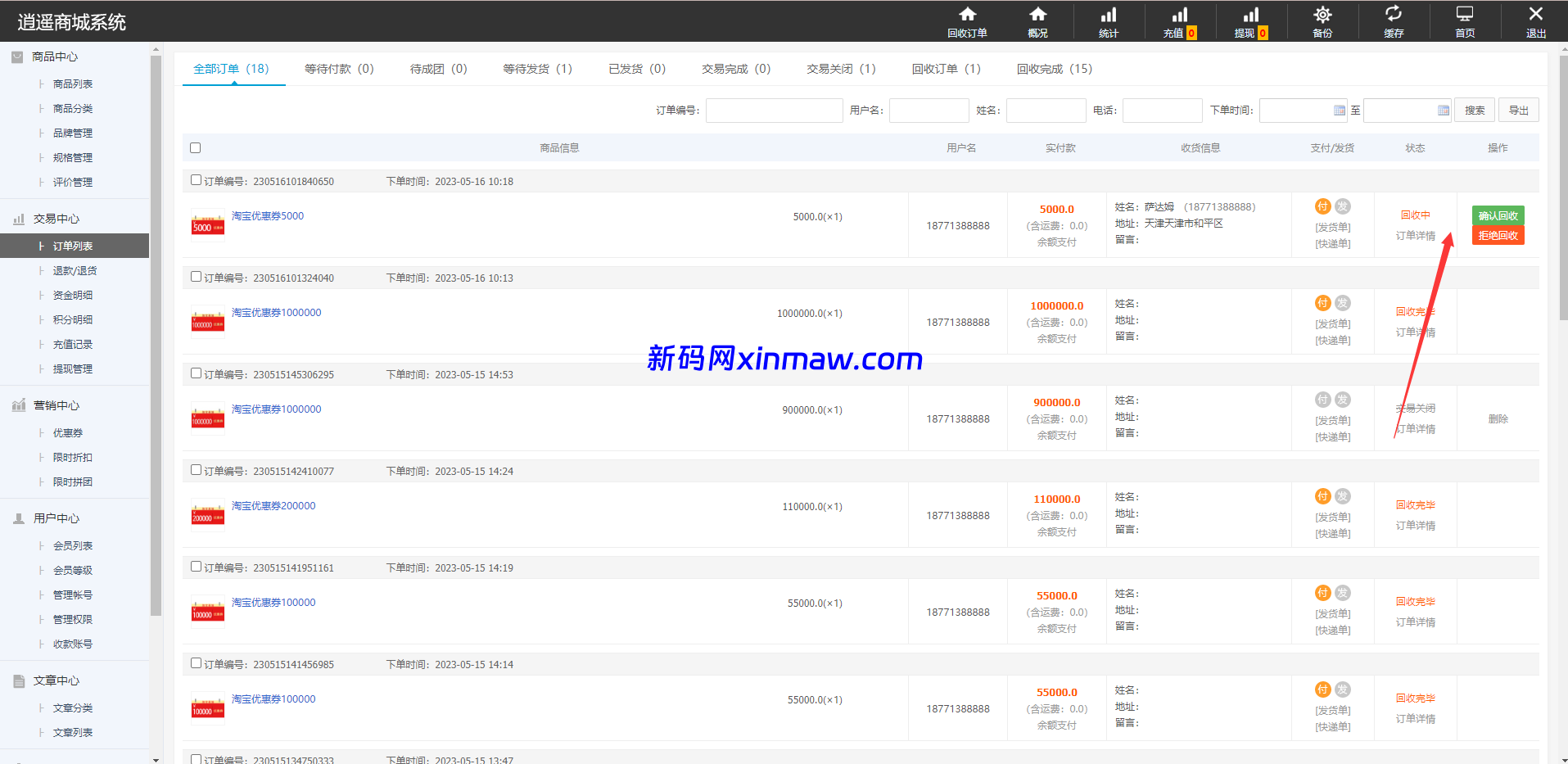Toggle the select-all checkbox in table header

pos(195,148)
